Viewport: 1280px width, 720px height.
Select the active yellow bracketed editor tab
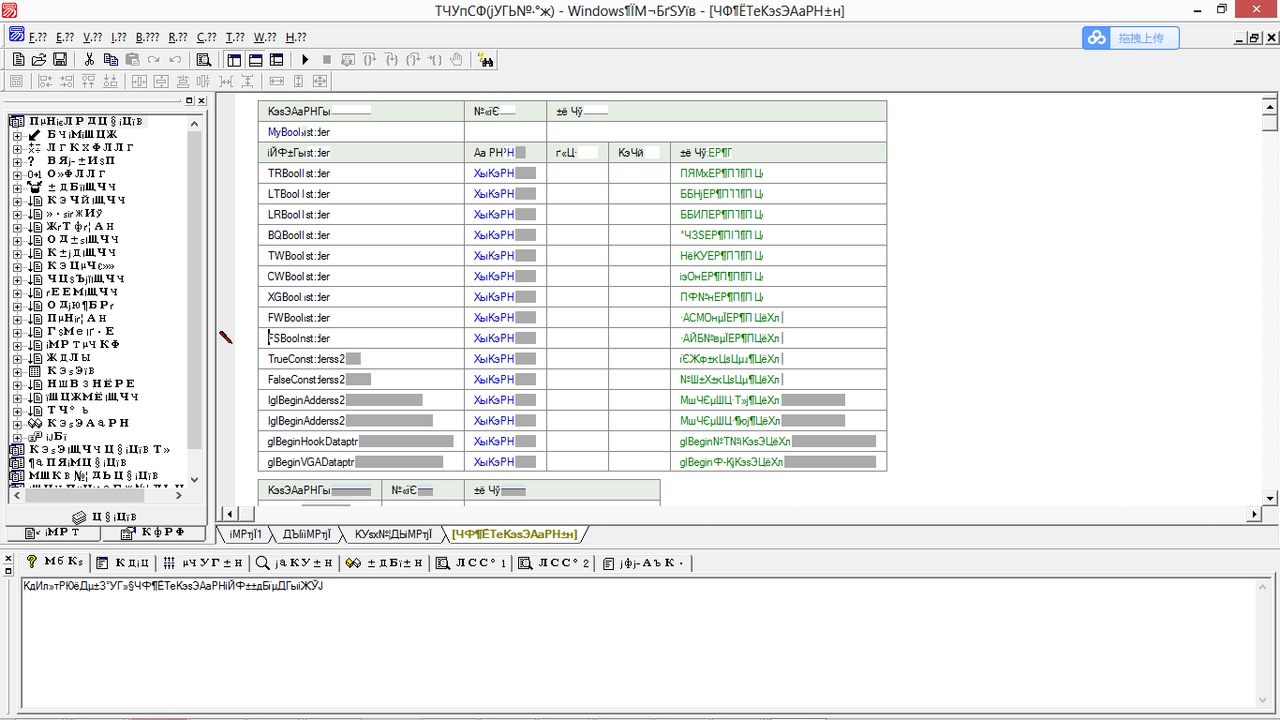[x=514, y=534]
